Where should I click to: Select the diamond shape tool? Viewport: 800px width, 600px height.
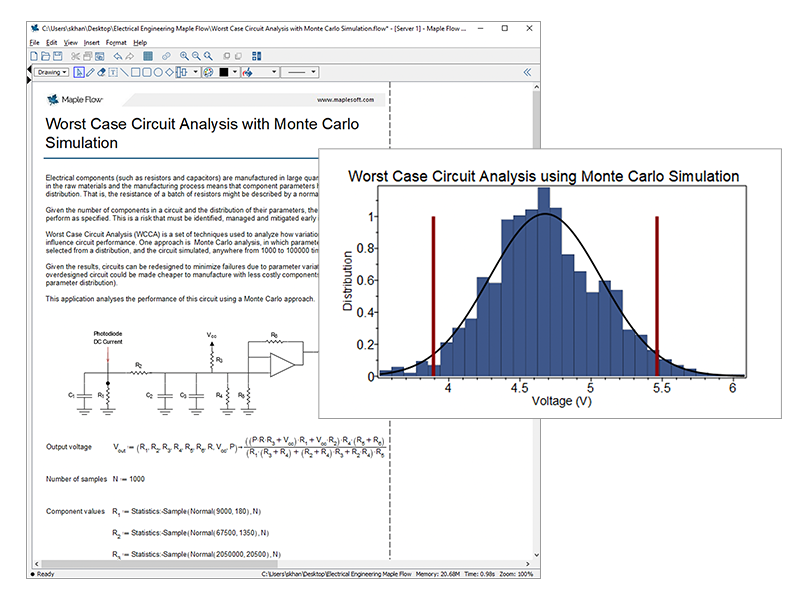point(169,72)
